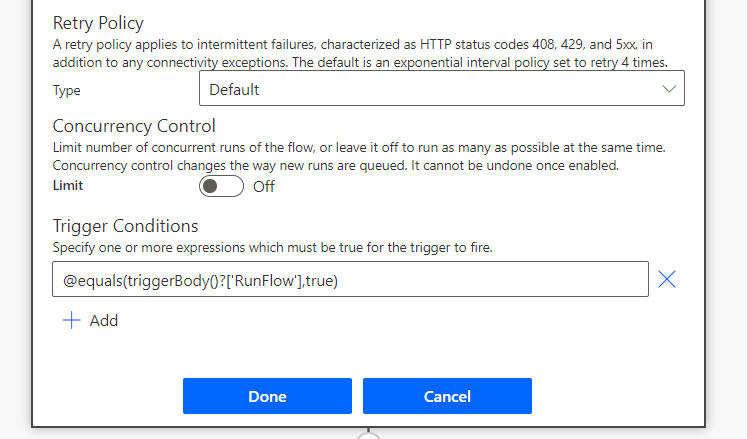The width and height of the screenshot is (747, 439).
Task: Click the retry policy description paragraph
Action: point(360,54)
